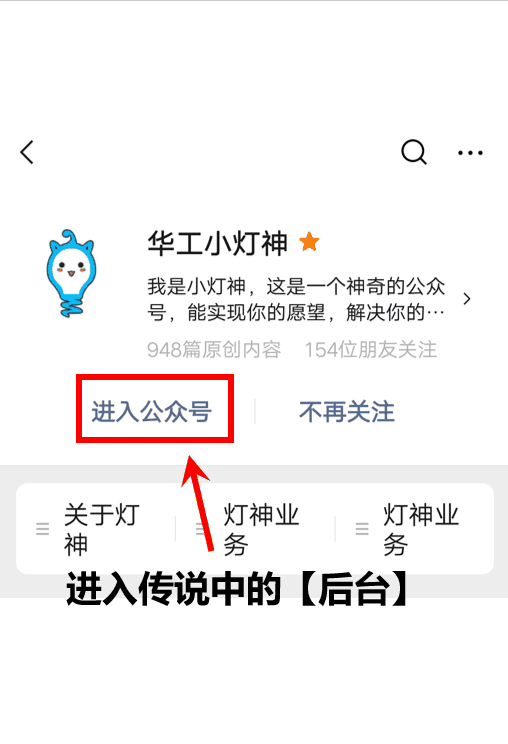The image size is (508, 744).
Task: Click the 进入传说中的【后台】 caption text
Action: tap(237, 589)
